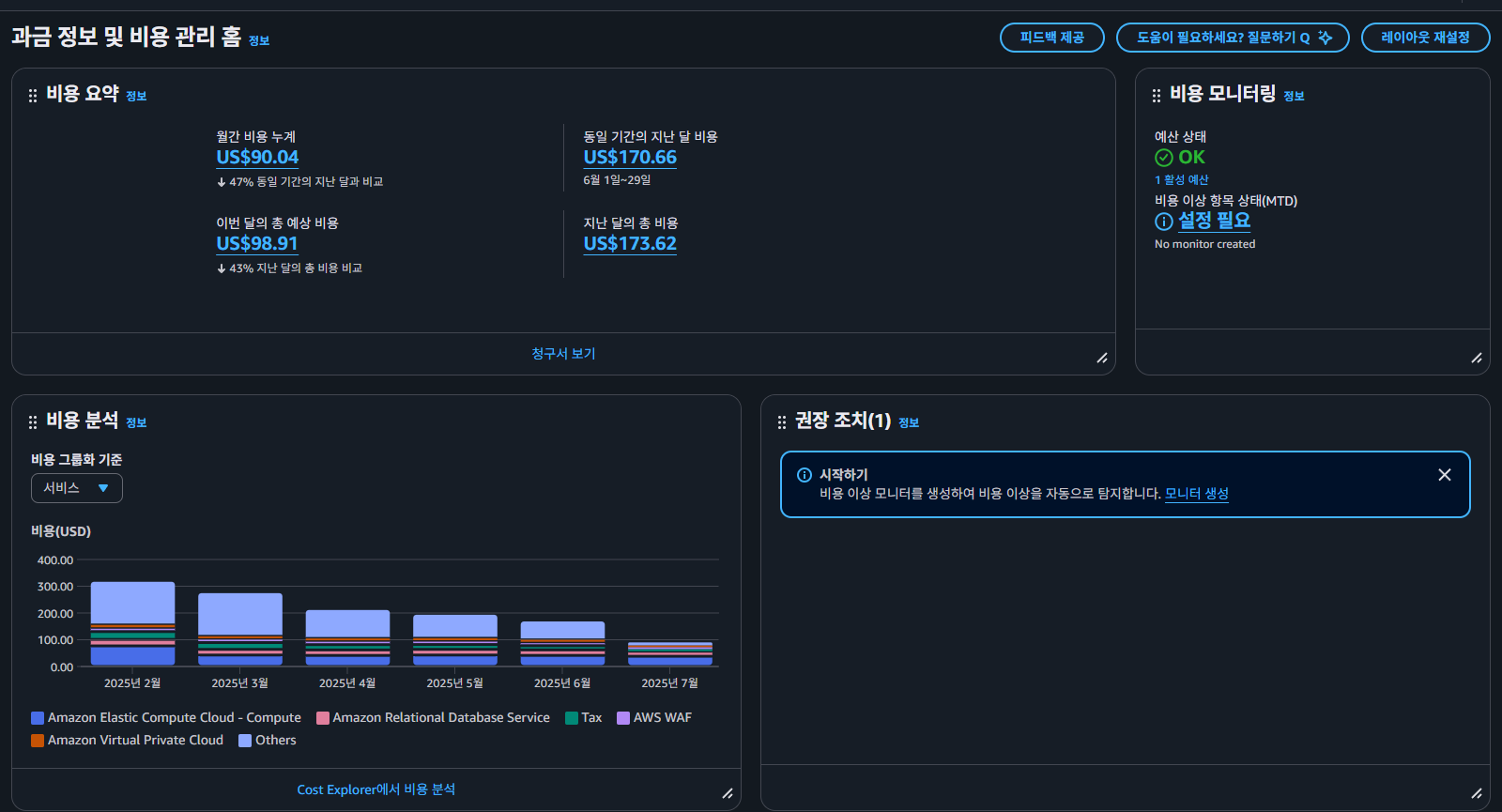This screenshot has width=1502, height=812.
Task: Dismiss the 시작하기 notification banner
Action: (1445, 475)
